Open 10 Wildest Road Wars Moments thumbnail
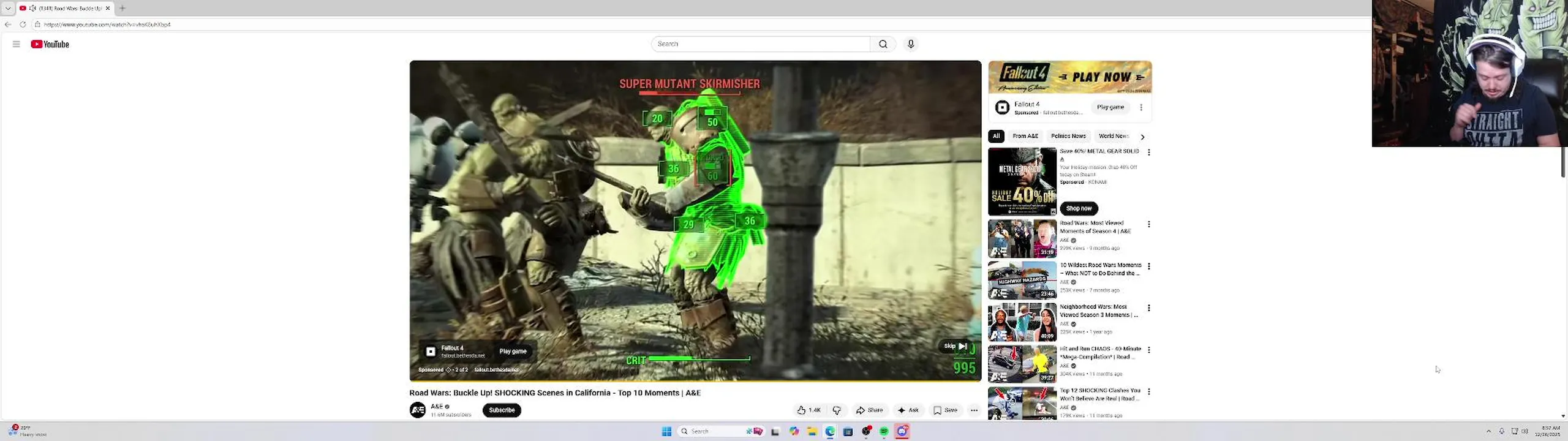This screenshot has width=1568, height=441. tap(1022, 280)
